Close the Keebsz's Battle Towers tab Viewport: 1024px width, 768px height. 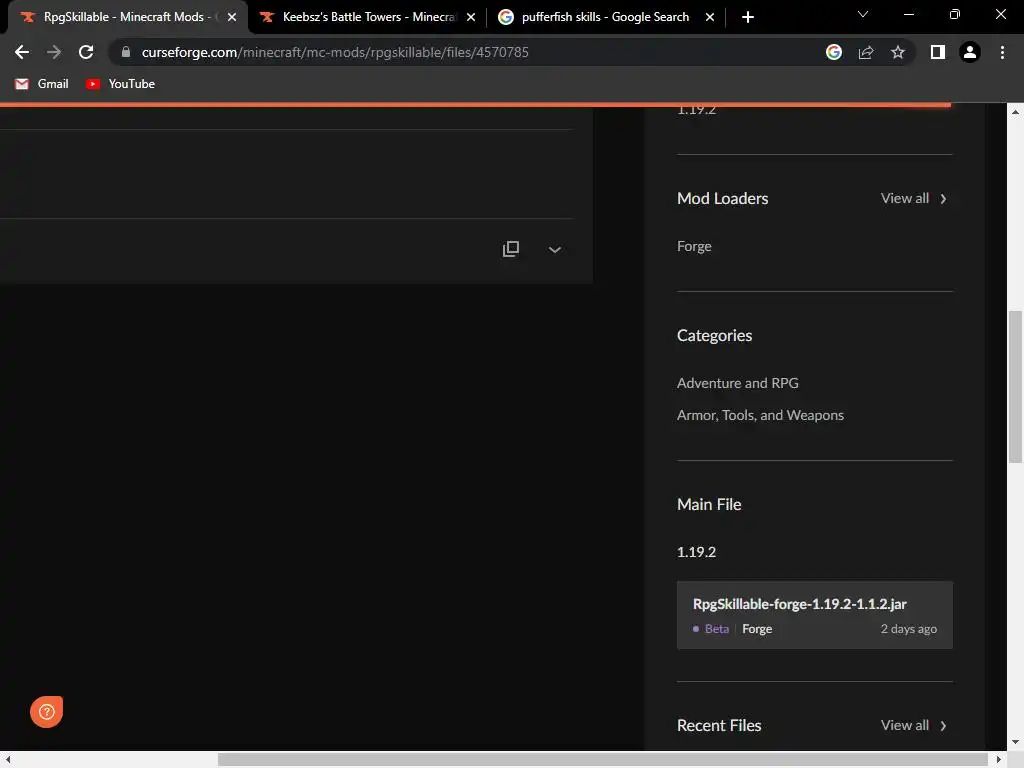coord(471,17)
